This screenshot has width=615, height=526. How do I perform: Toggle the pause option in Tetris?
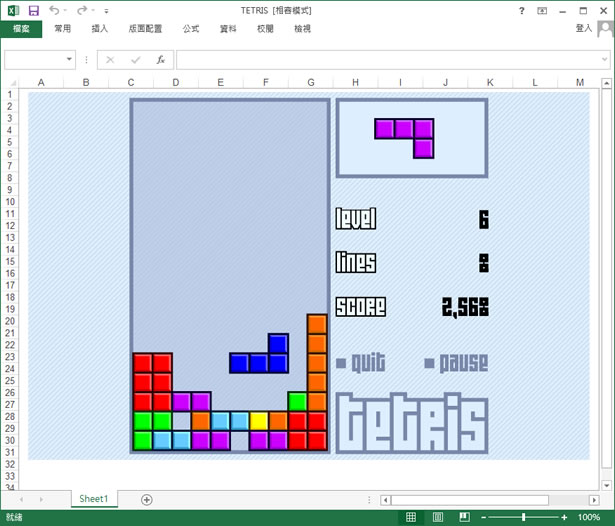coord(457,363)
